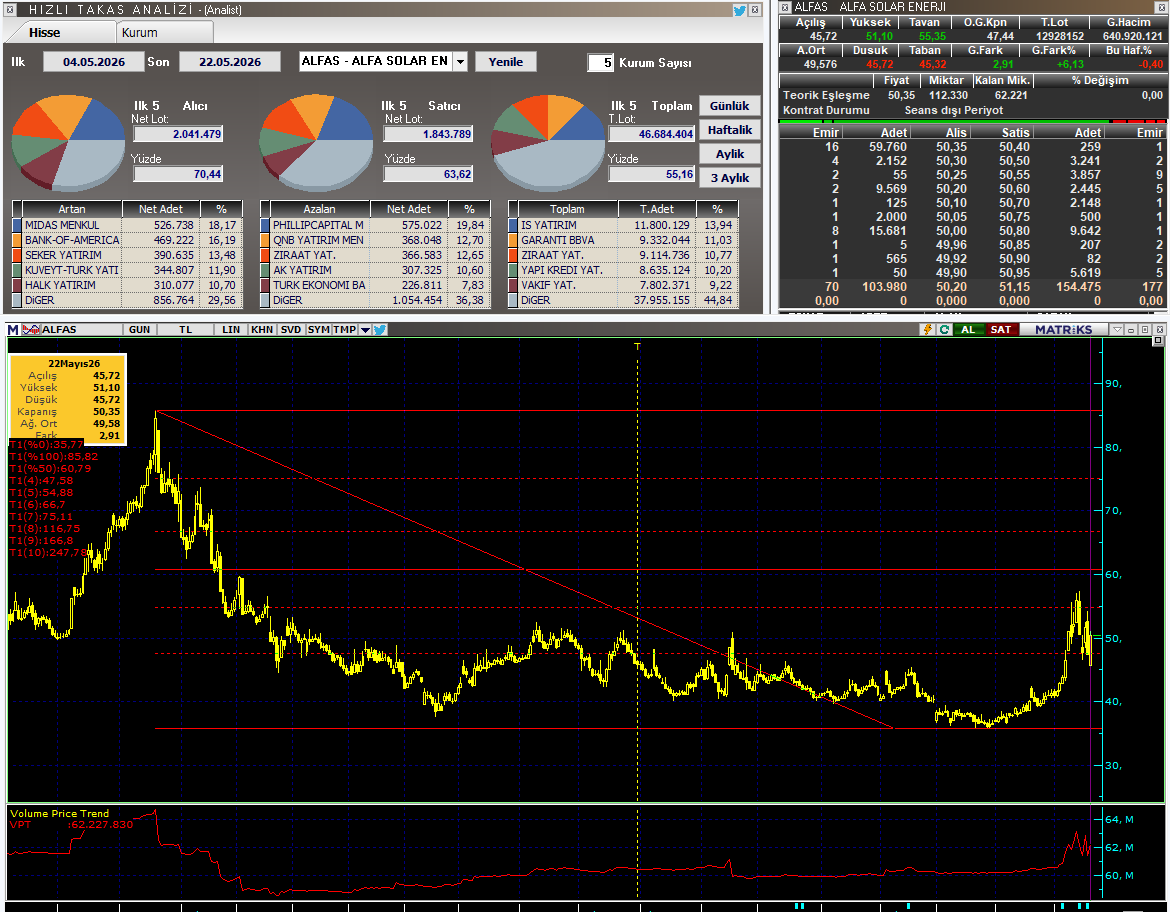Click the icon left of Hızlı Takas Analizi title

[x=10, y=10]
